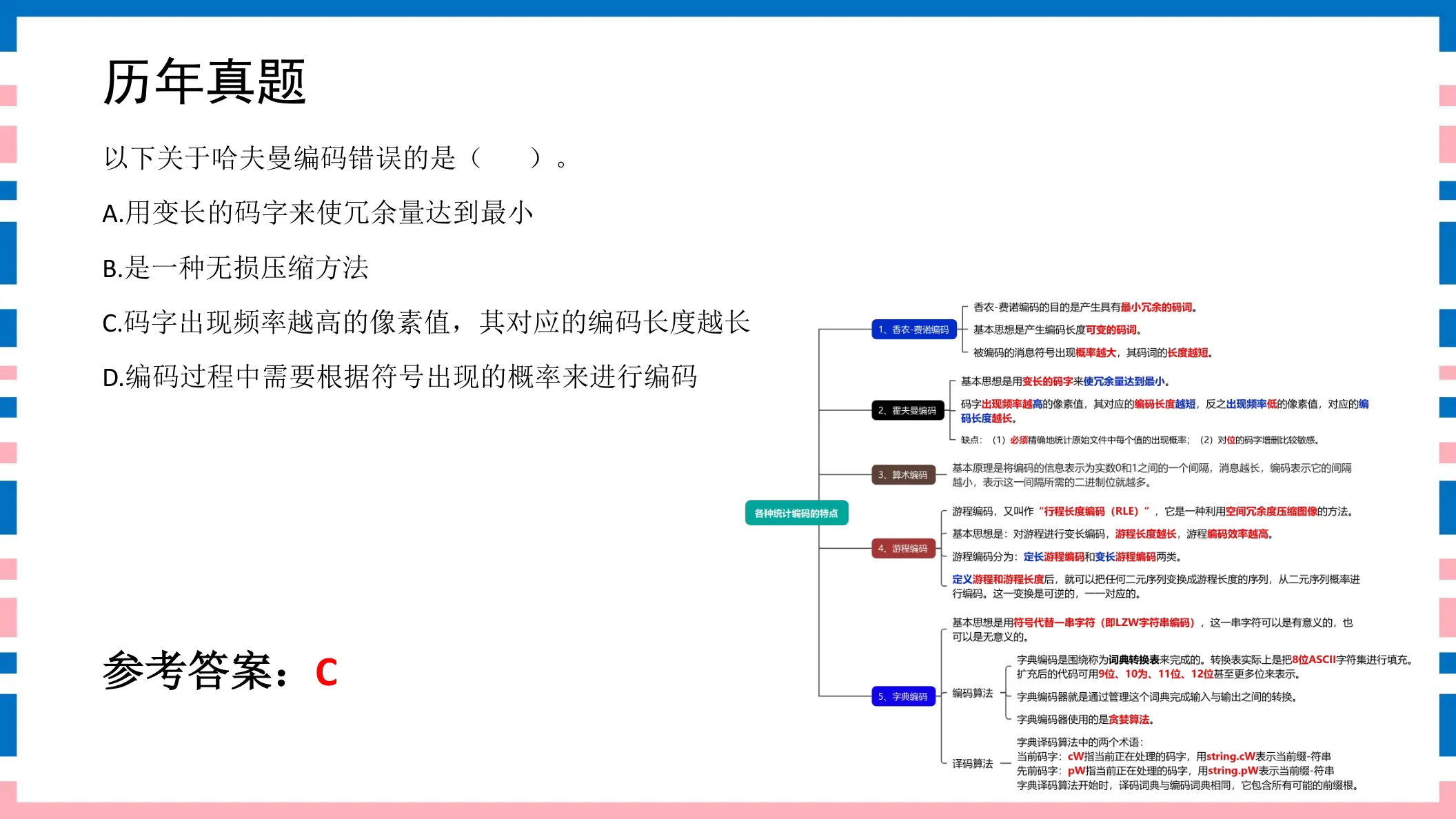The image size is (1456, 819).
Task: Click the line defining 当前码字 cW
Action: coord(1173,757)
